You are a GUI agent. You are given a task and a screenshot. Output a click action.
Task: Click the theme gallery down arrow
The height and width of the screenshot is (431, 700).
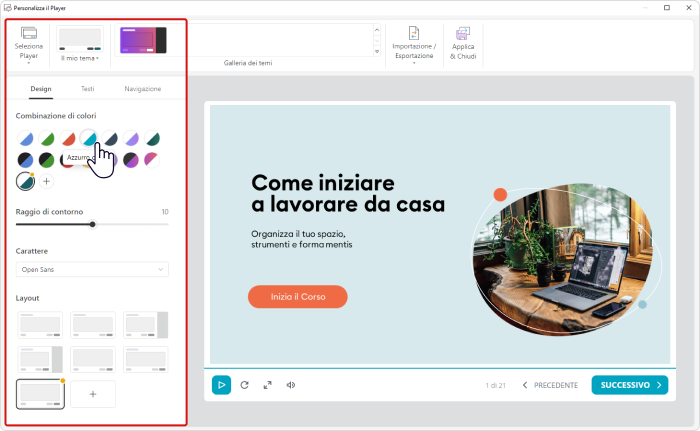pyautogui.click(x=377, y=41)
